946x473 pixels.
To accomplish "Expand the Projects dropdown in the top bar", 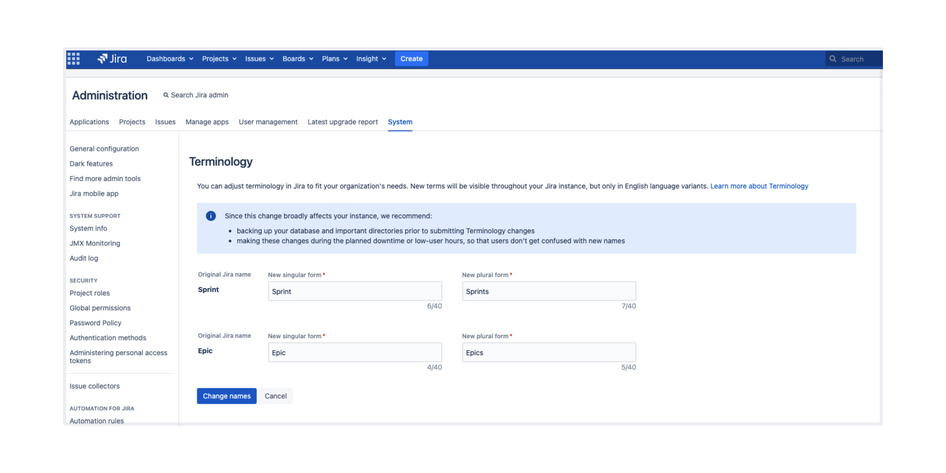I will [219, 59].
